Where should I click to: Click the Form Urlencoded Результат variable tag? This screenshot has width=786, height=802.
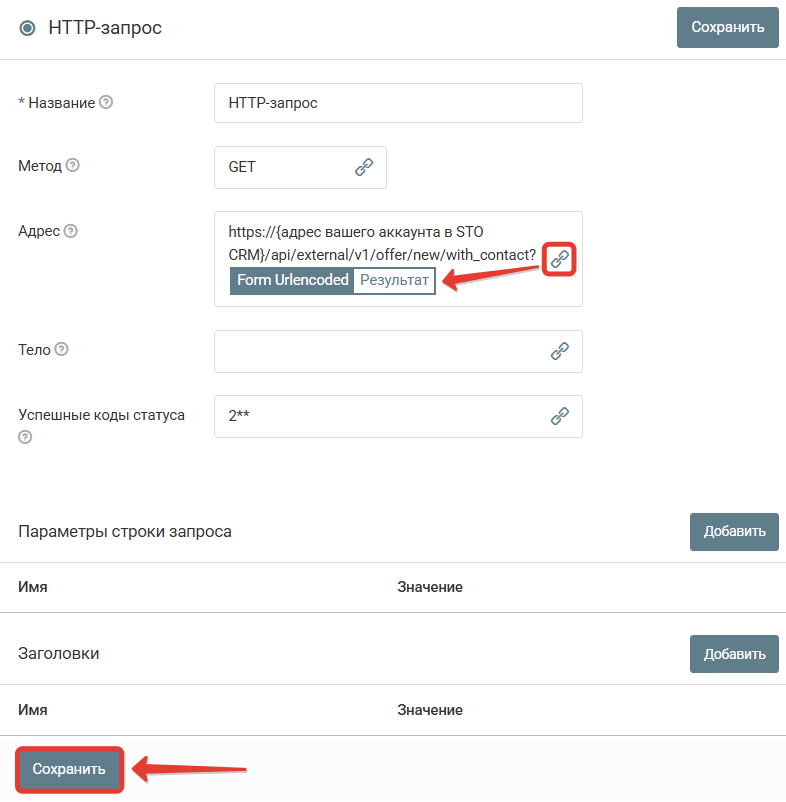(332, 280)
